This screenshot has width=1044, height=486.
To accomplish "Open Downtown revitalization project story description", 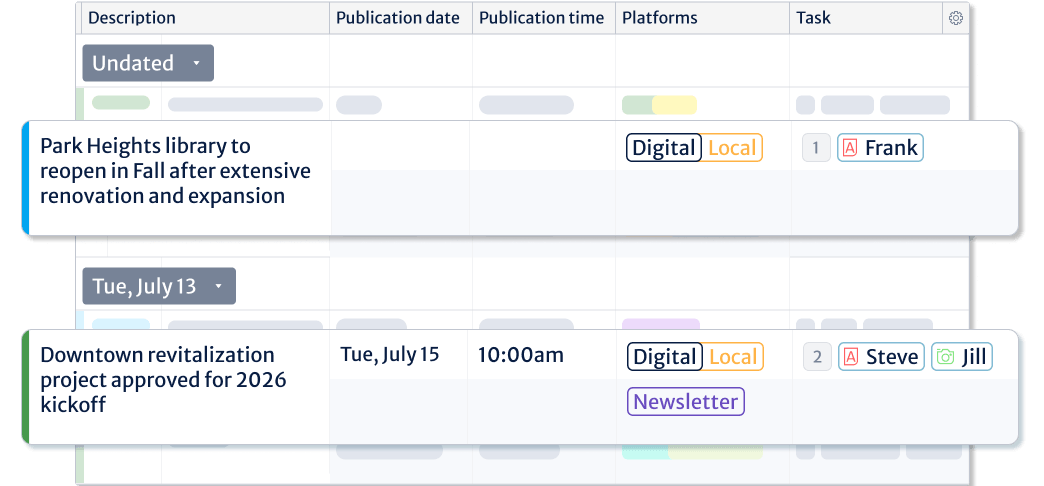I will pos(163,379).
